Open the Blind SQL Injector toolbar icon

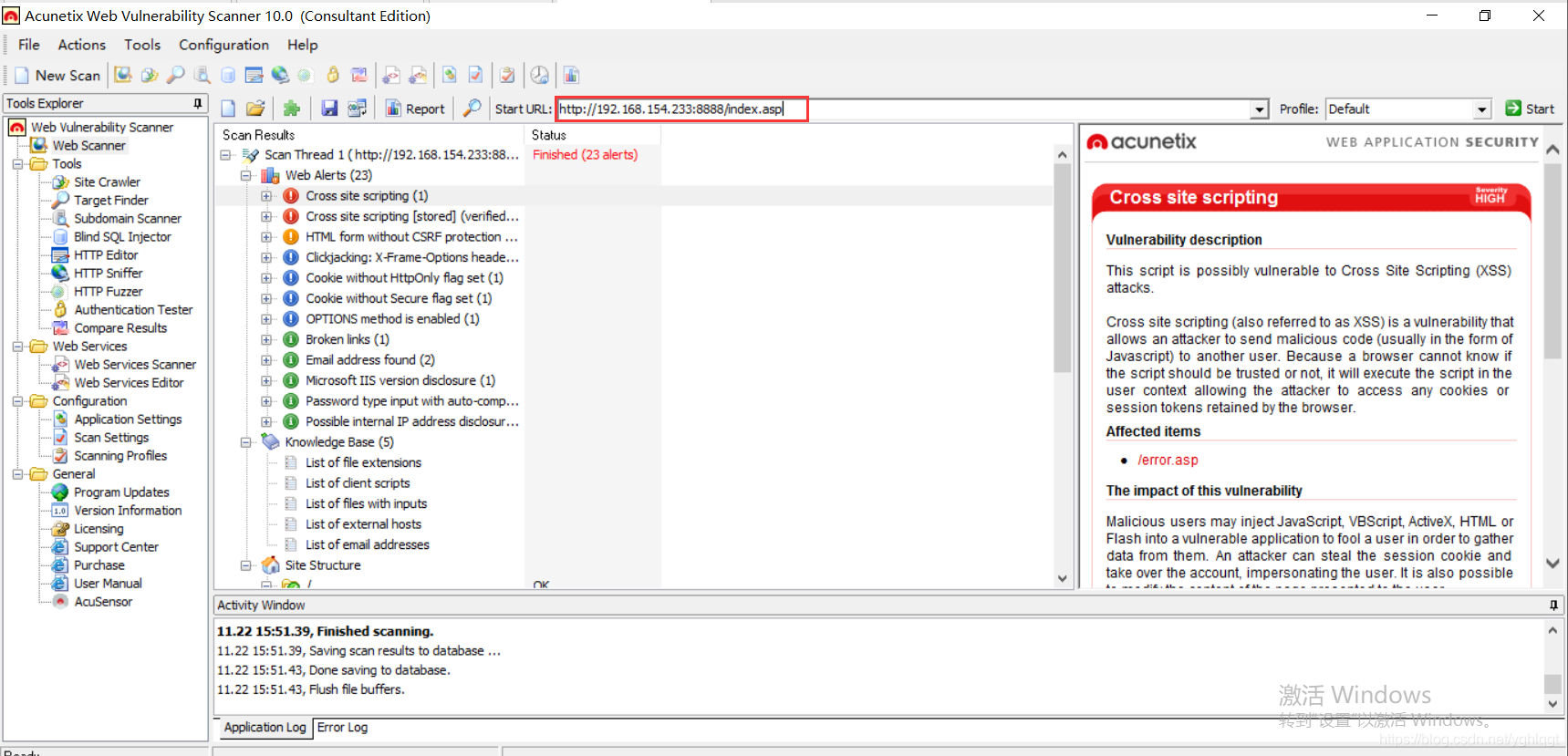(x=228, y=75)
